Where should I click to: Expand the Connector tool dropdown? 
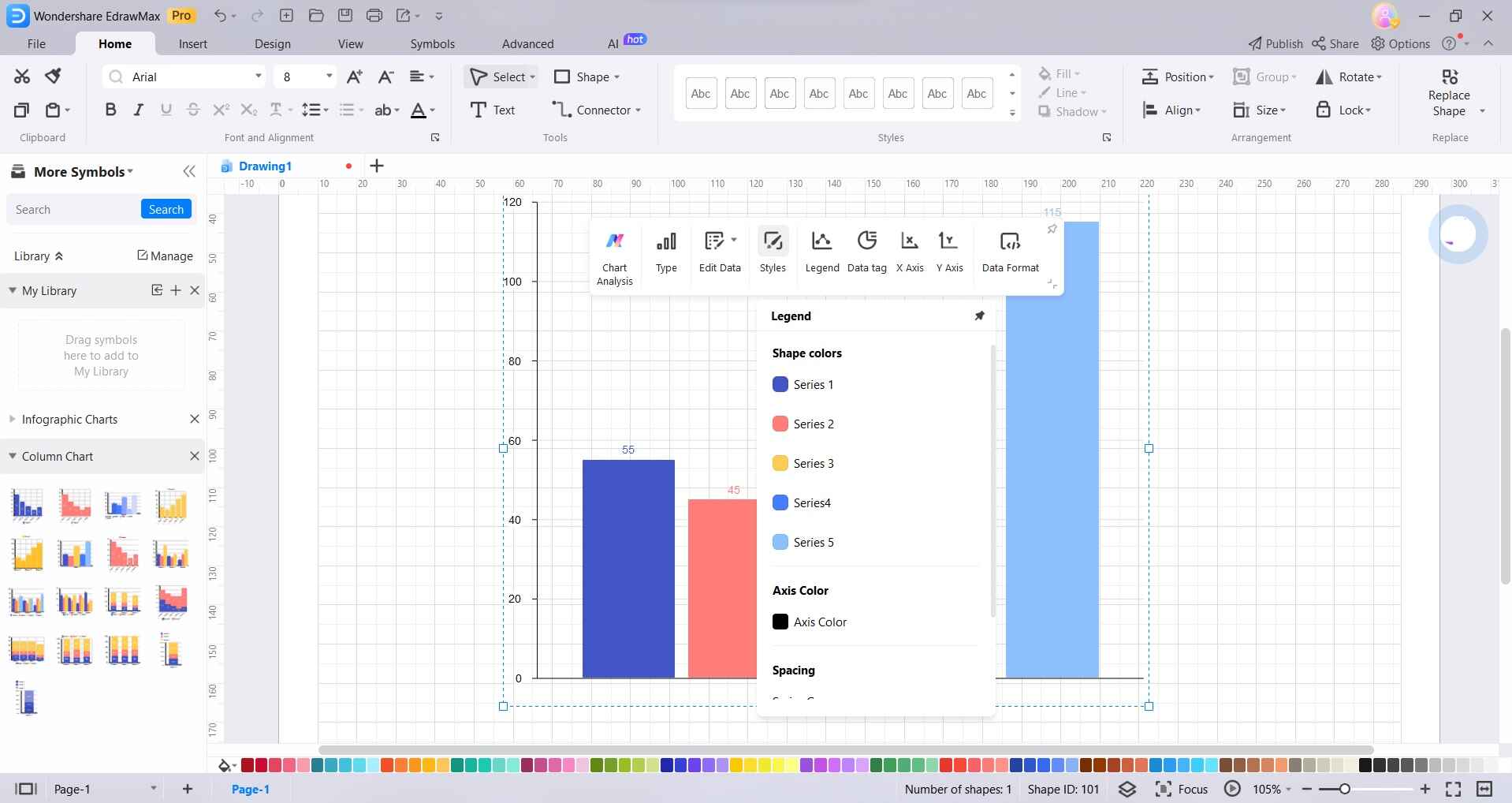pos(640,110)
